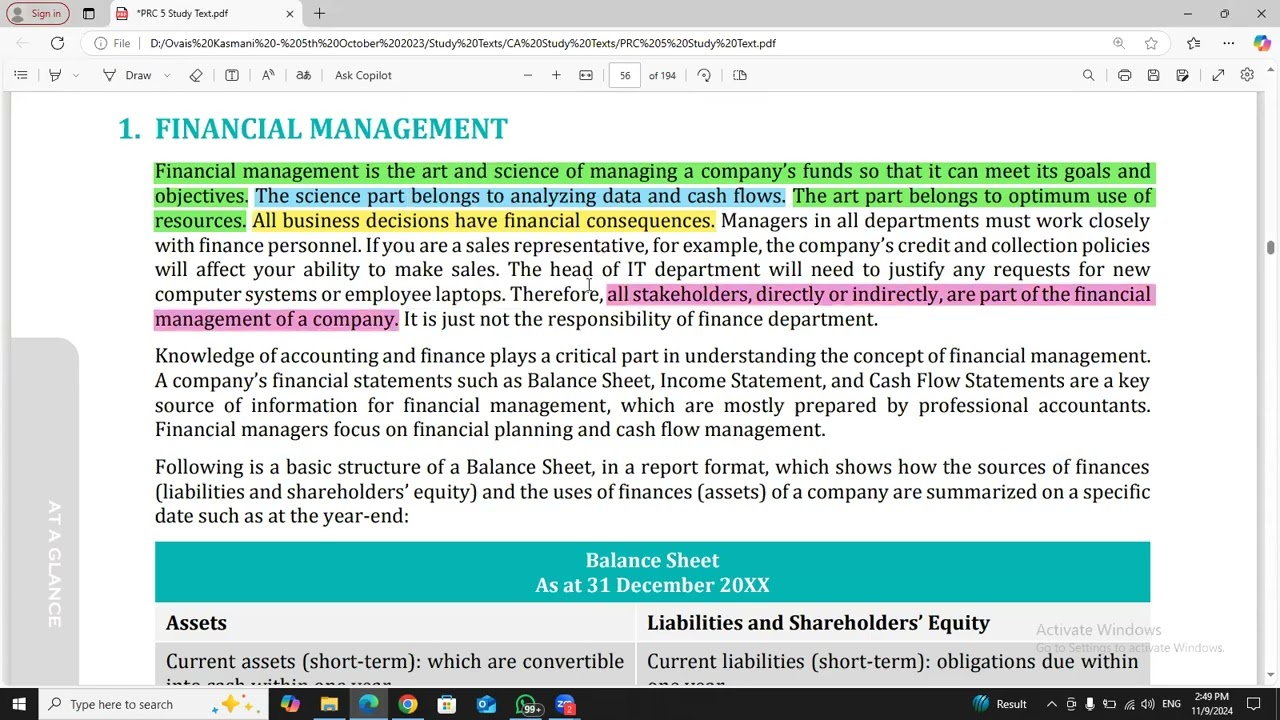Click blue highlighted sentence on science part

point(519,196)
